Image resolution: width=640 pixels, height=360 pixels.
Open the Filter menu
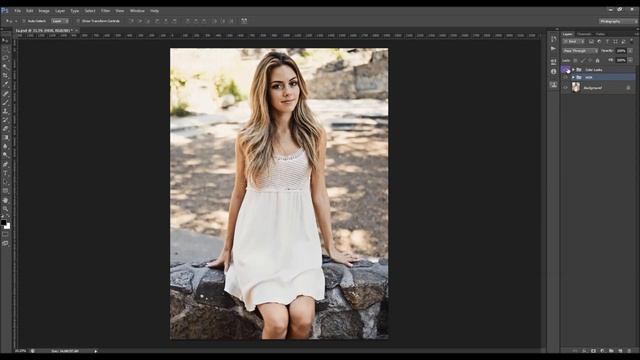[x=105, y=11]
